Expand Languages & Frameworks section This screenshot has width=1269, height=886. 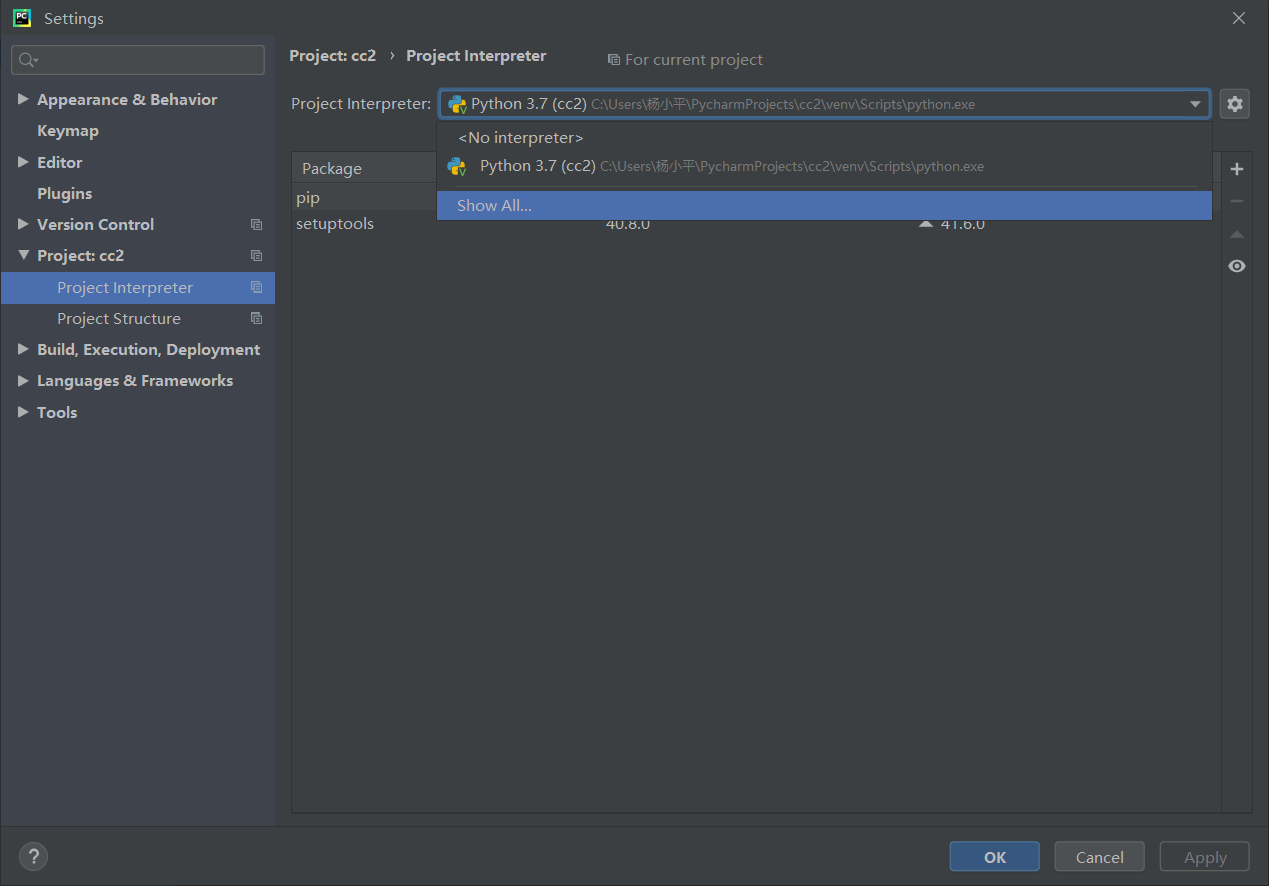pyautogui.click(x=23, y=380)
